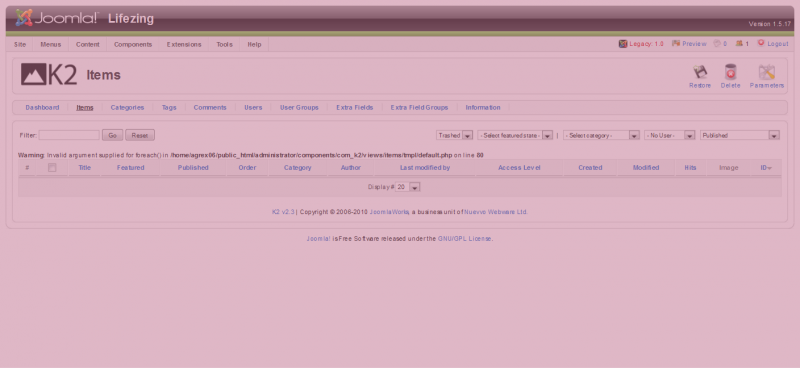Open the Joomla! footer link
Image resolution: width=800 pixels, height=368 pixels.
318,239
